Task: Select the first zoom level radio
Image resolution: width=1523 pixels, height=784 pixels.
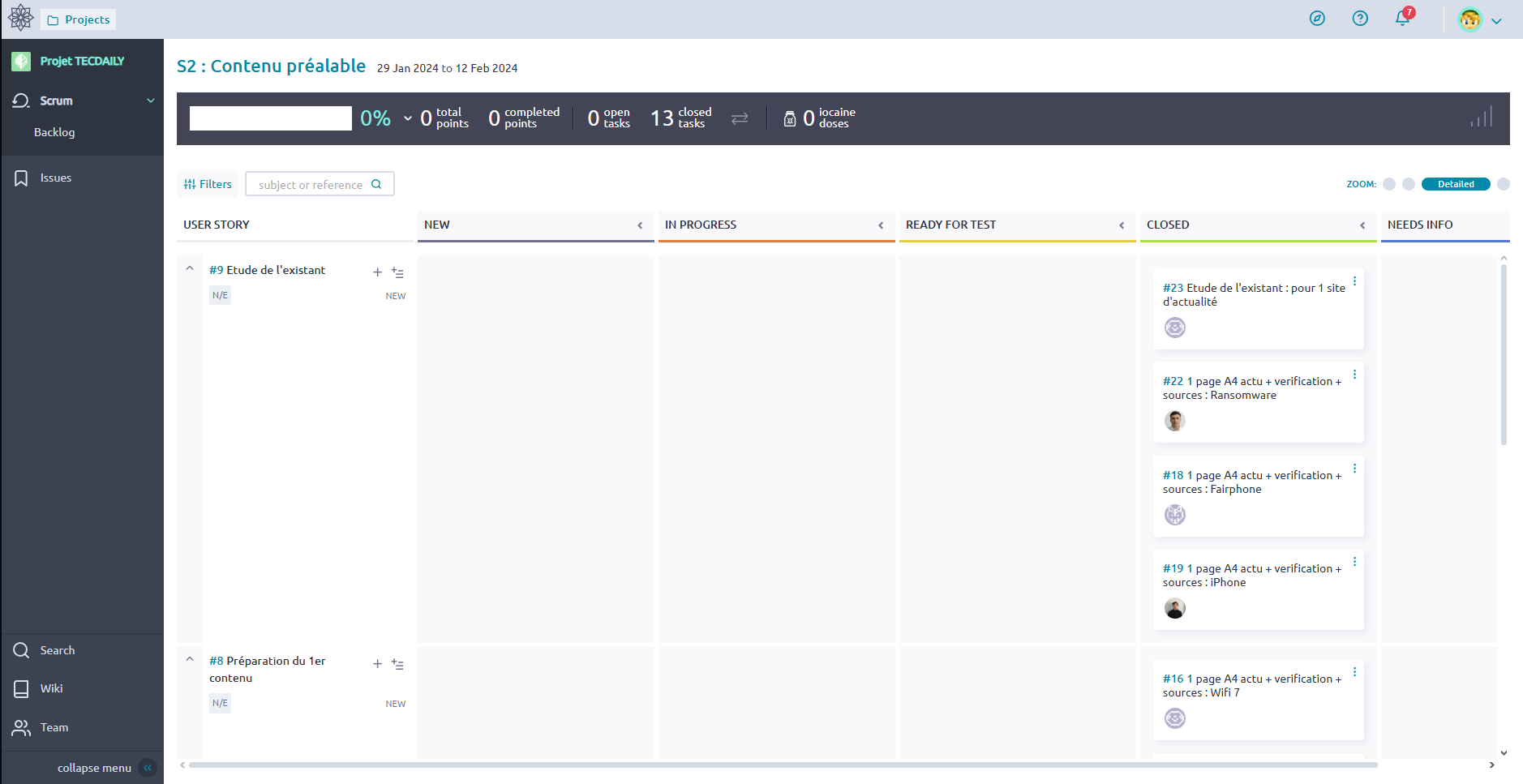Action: 1389,184
